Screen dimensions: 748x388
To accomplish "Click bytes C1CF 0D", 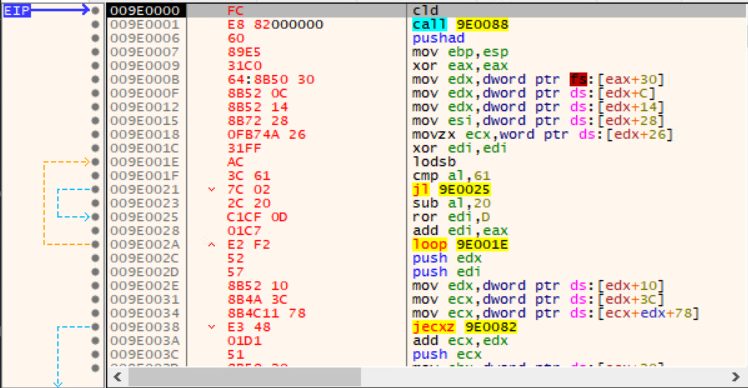I will [258, 217].
